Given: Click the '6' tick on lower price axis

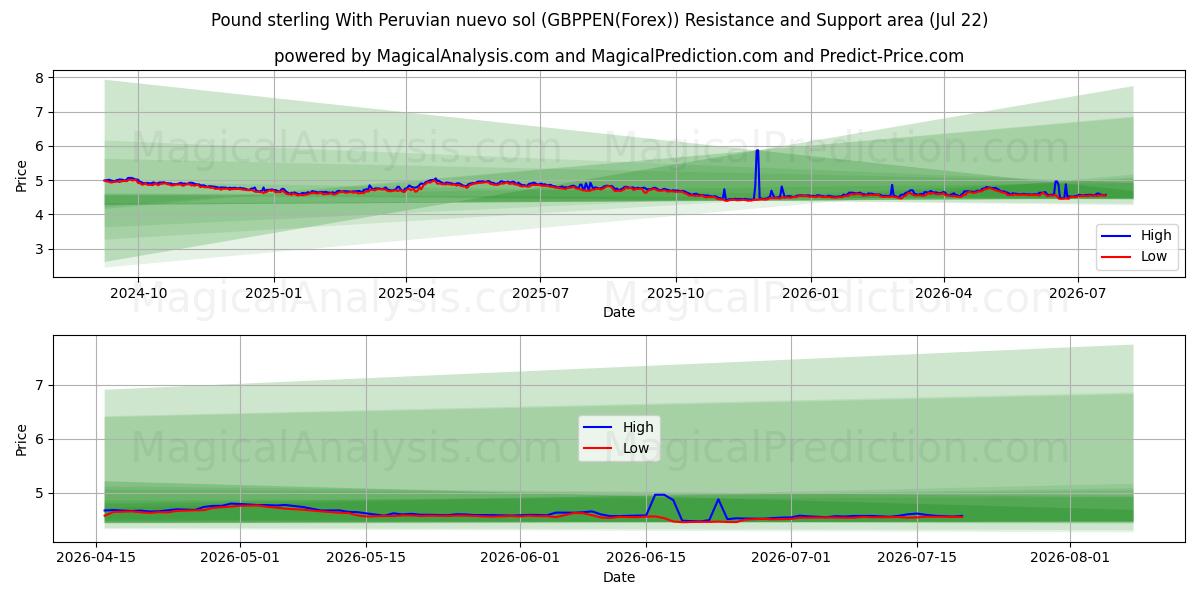Looking at the screenshot, I should coord(38,439).
